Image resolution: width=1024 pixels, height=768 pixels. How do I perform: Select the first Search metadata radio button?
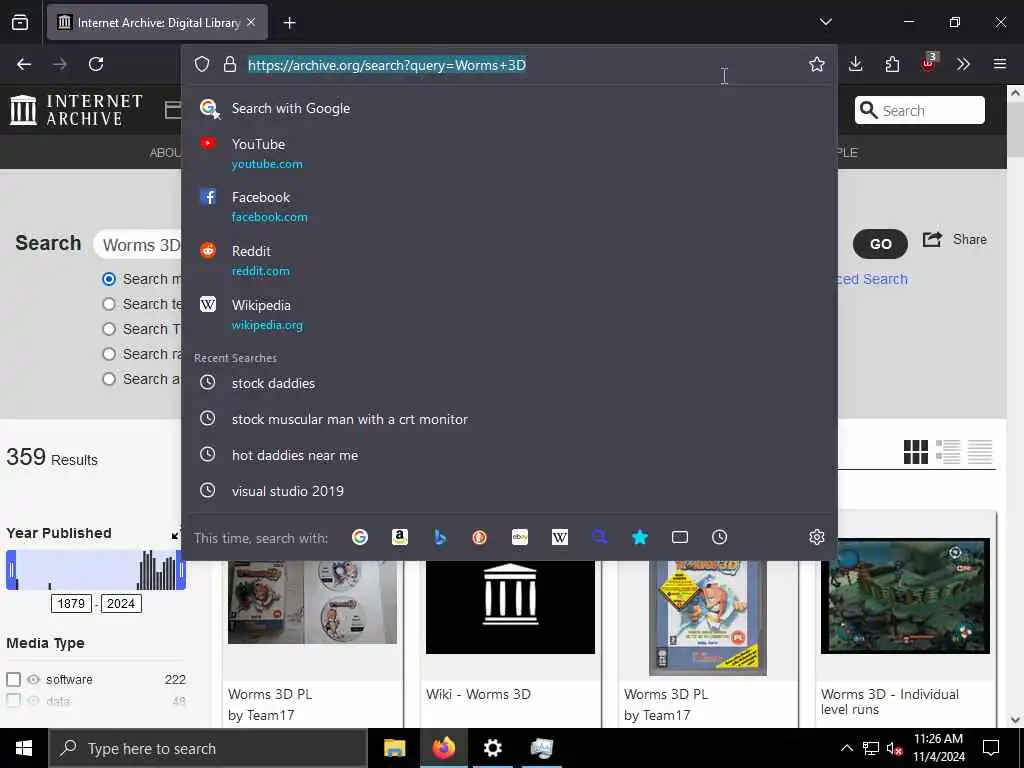point(109,279)
